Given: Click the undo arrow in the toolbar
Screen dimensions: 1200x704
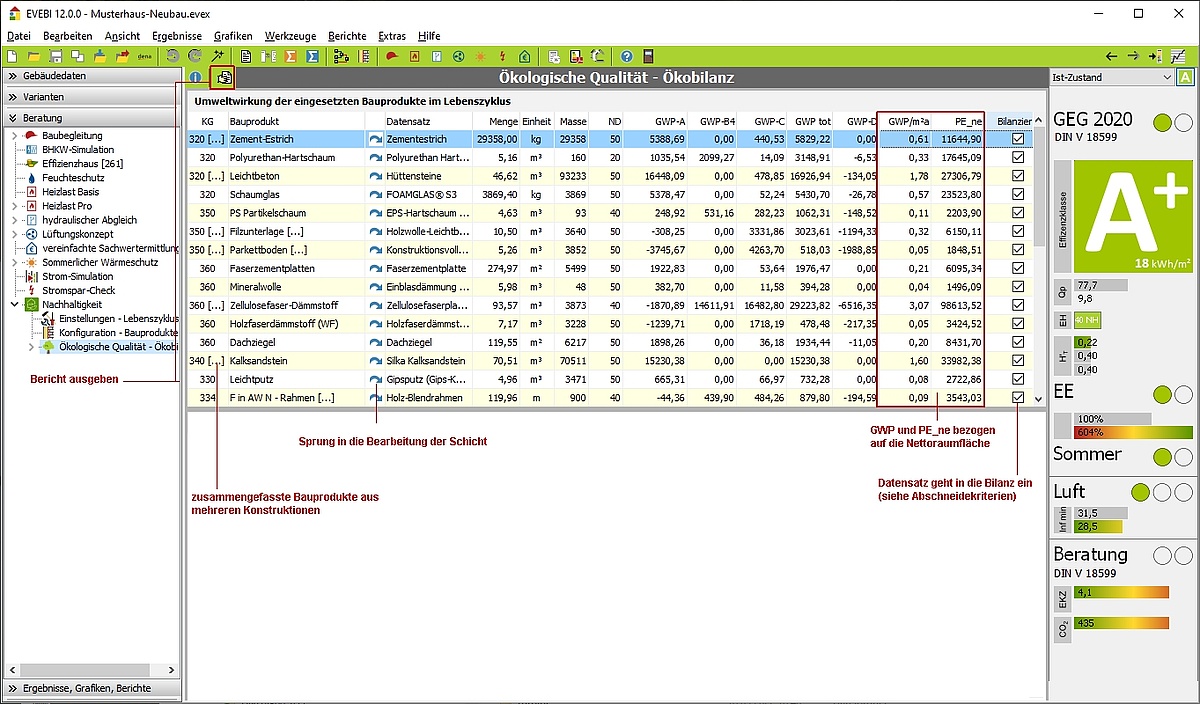Looking at the screenshot, I should [173, 56].
